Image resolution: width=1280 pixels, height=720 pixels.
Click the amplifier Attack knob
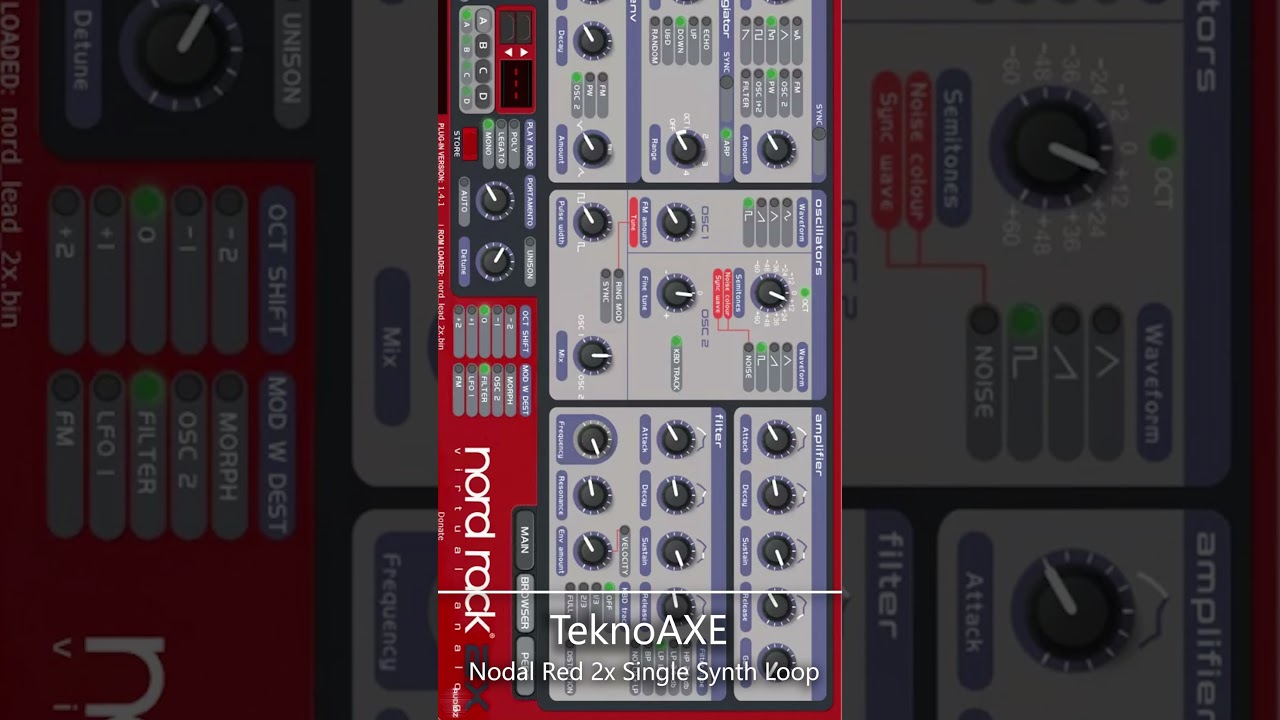[776, 438]
